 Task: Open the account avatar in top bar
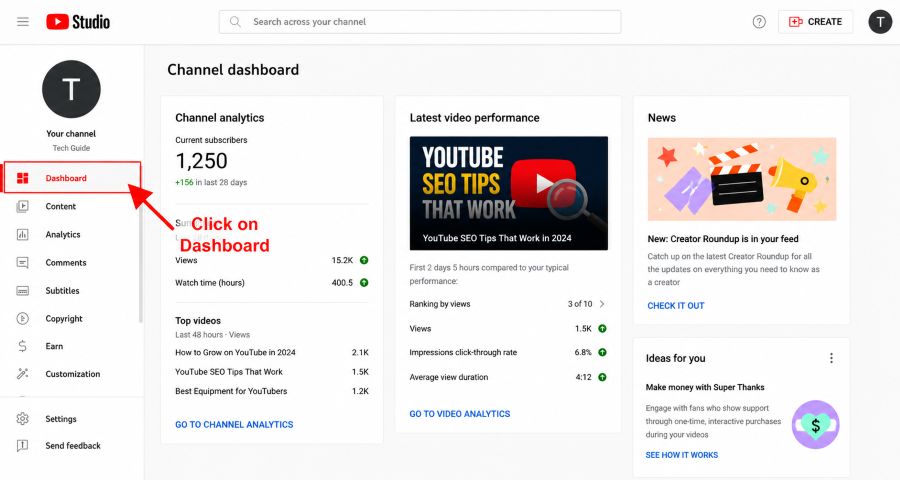pos(879,22)
